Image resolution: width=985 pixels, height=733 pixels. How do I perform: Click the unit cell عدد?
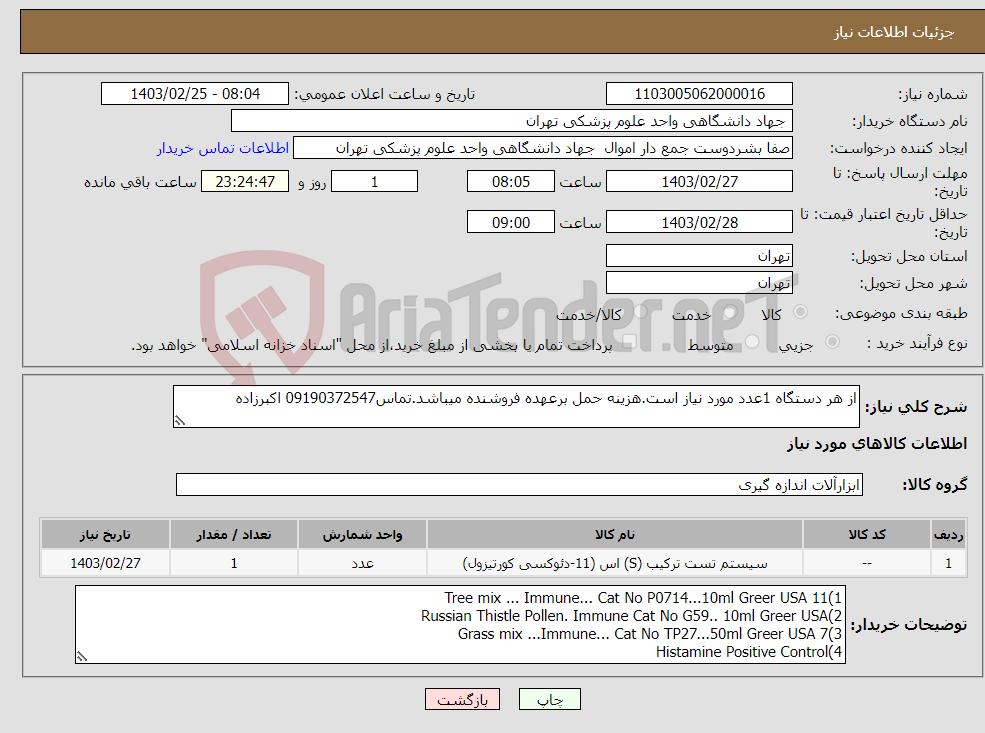click(362, 563)
